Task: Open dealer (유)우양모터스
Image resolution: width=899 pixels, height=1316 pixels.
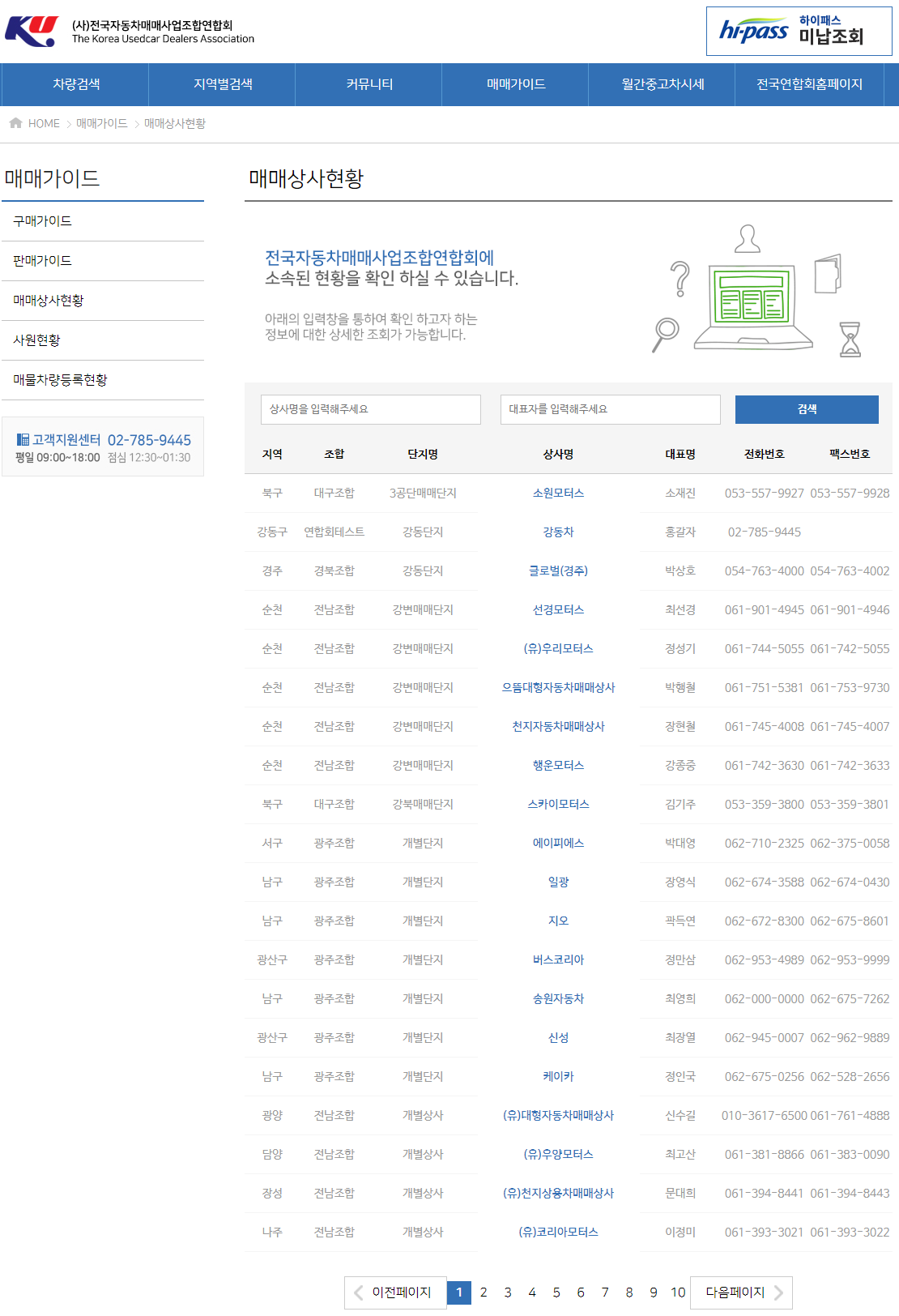Action: pos(558,1154)
